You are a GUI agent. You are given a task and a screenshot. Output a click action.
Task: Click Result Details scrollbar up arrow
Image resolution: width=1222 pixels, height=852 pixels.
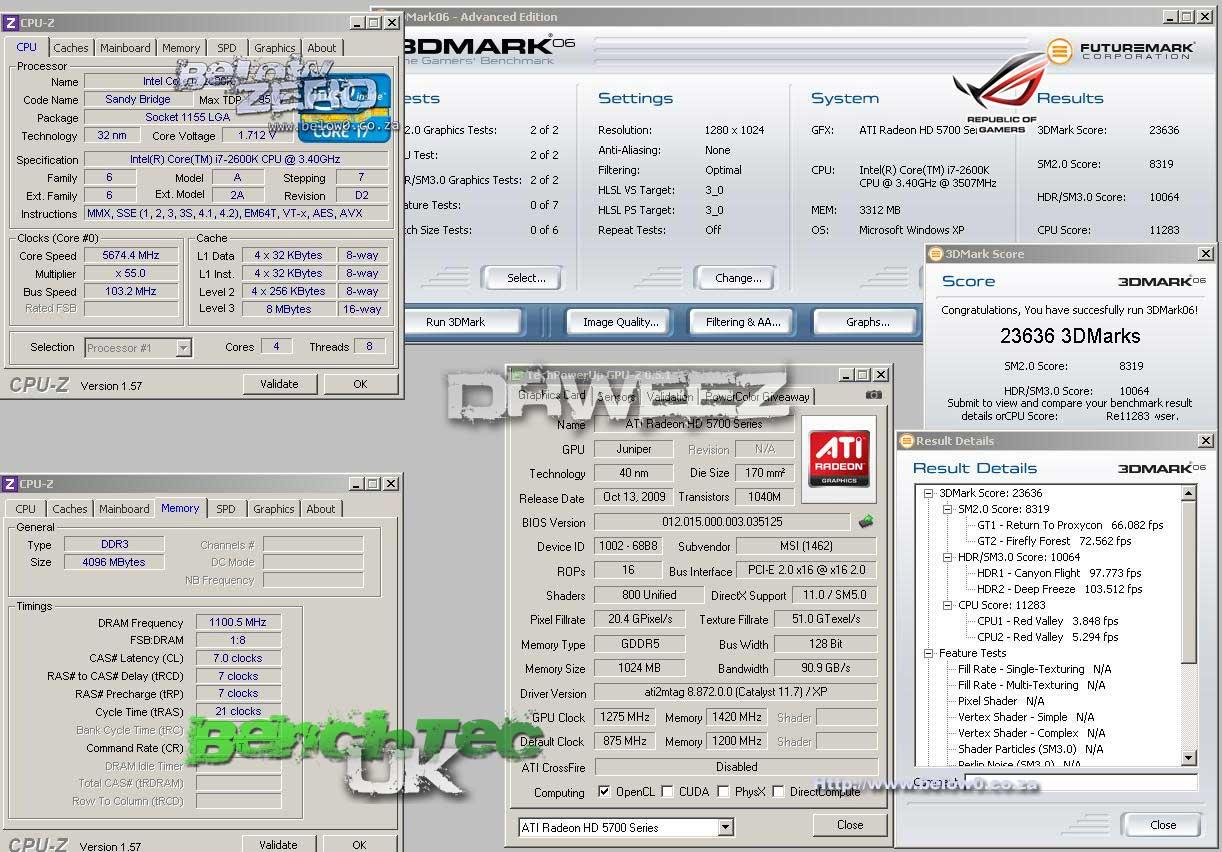click(1189, 493)
